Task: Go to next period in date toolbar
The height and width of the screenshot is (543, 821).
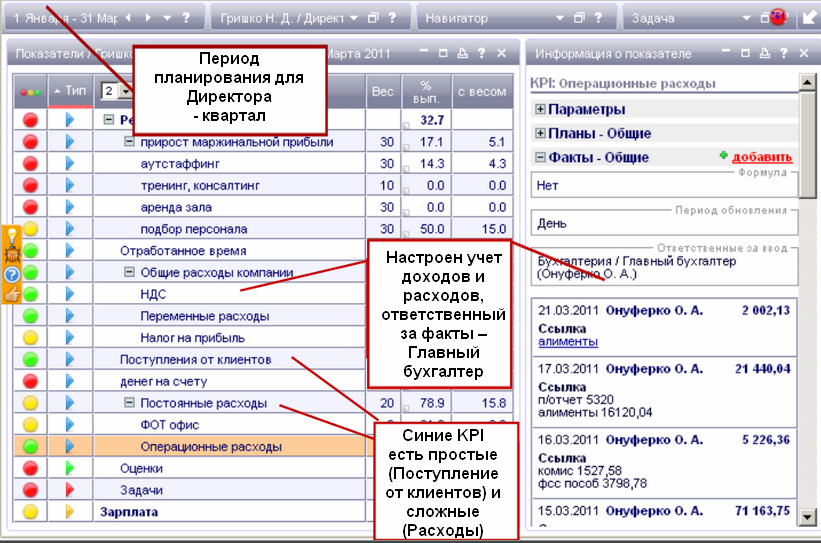Action: [148, 18]
